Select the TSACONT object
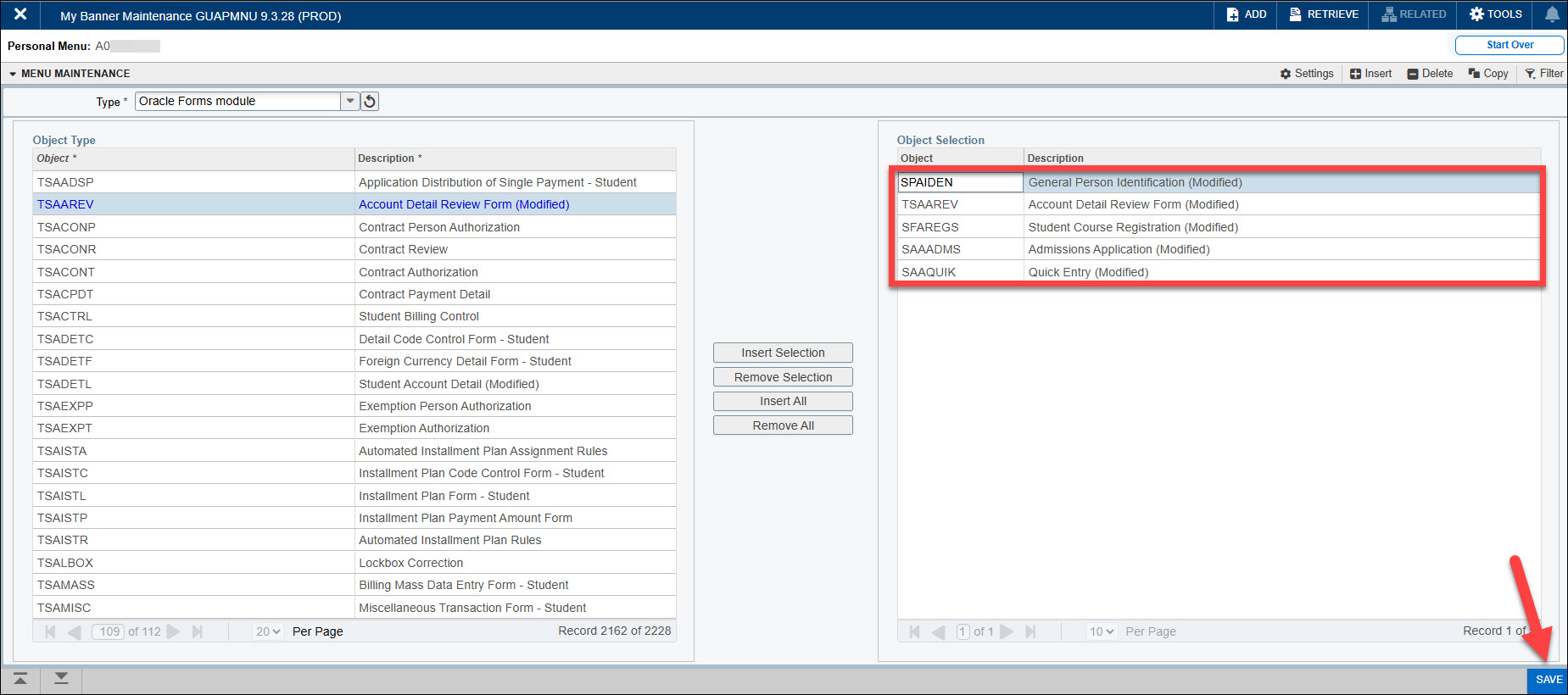The width and height of the screenshot is (1568, 695). pyautogui.click(x=66, y=272)
